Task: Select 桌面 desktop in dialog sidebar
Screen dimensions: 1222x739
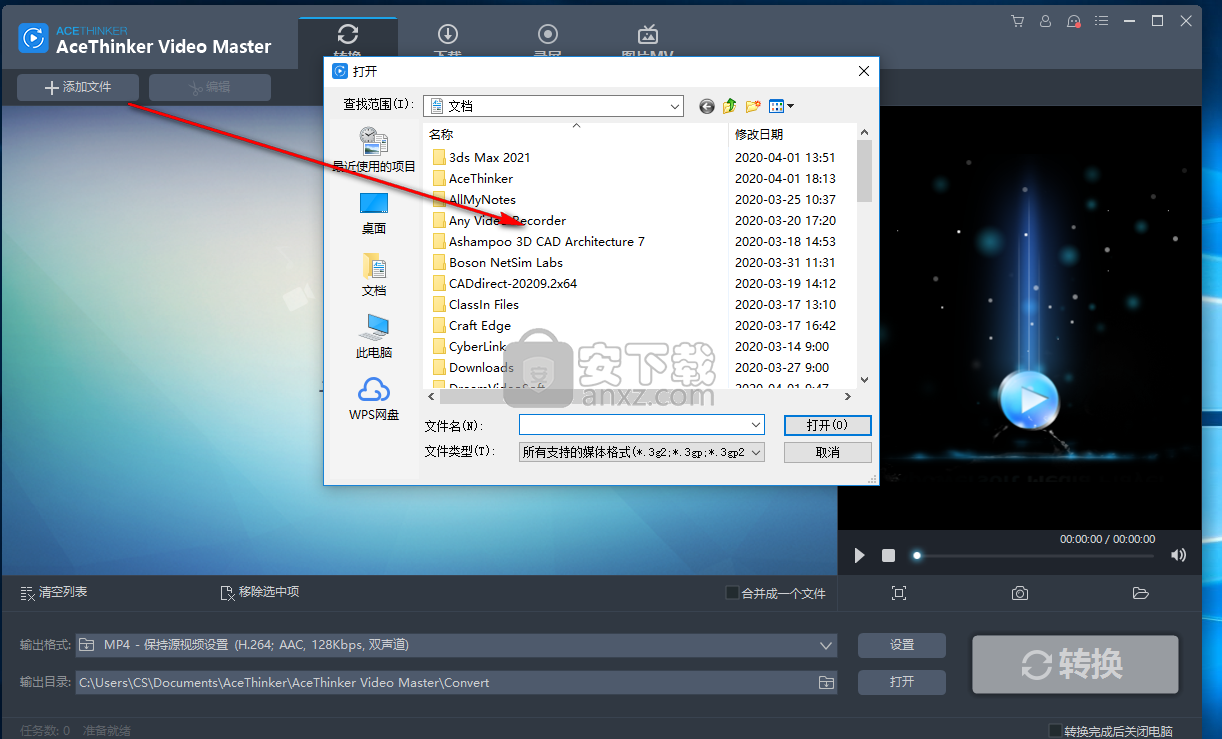Action: [x=374, y=213]
